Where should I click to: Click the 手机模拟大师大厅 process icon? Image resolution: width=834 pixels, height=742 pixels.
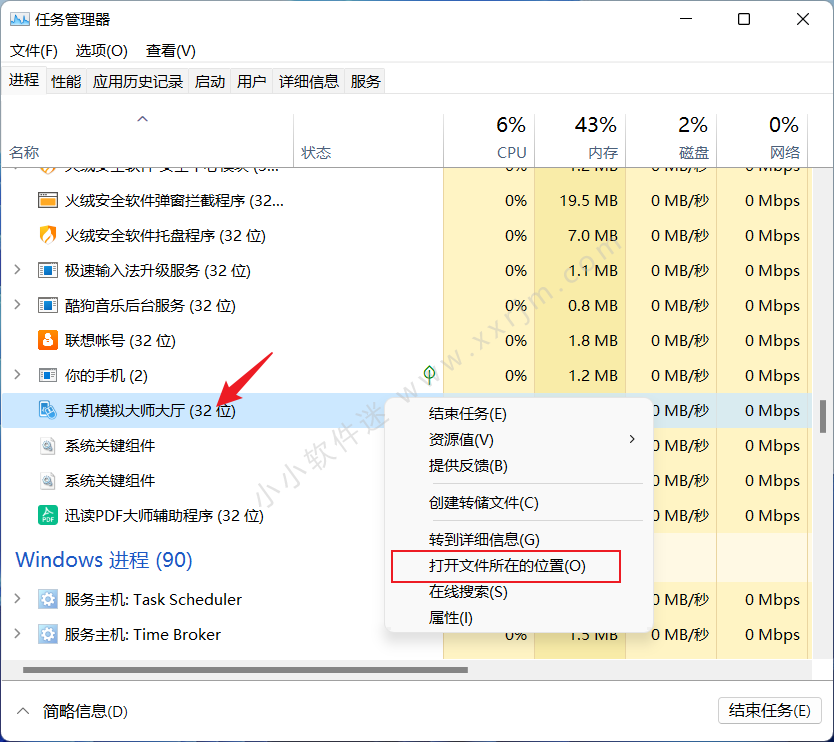point(48,410)
